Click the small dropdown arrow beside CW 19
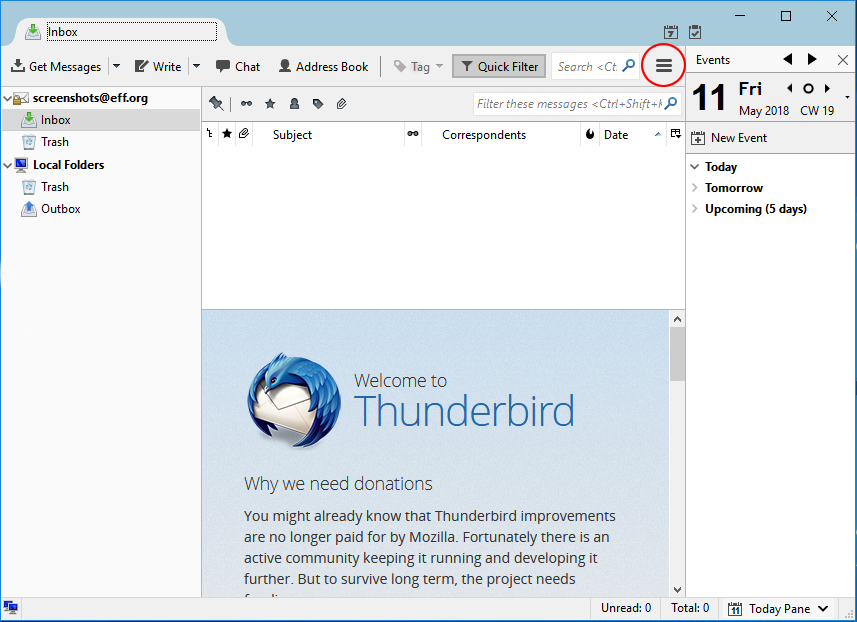 pos(847,97)
